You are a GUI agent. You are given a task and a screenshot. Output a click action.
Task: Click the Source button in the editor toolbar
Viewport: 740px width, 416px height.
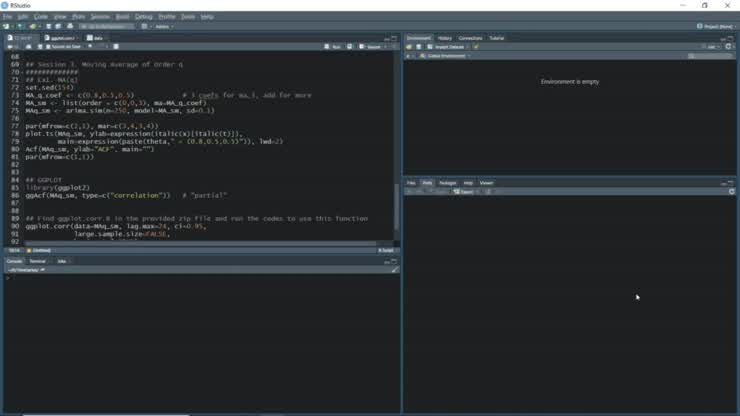tap(370, 47)
